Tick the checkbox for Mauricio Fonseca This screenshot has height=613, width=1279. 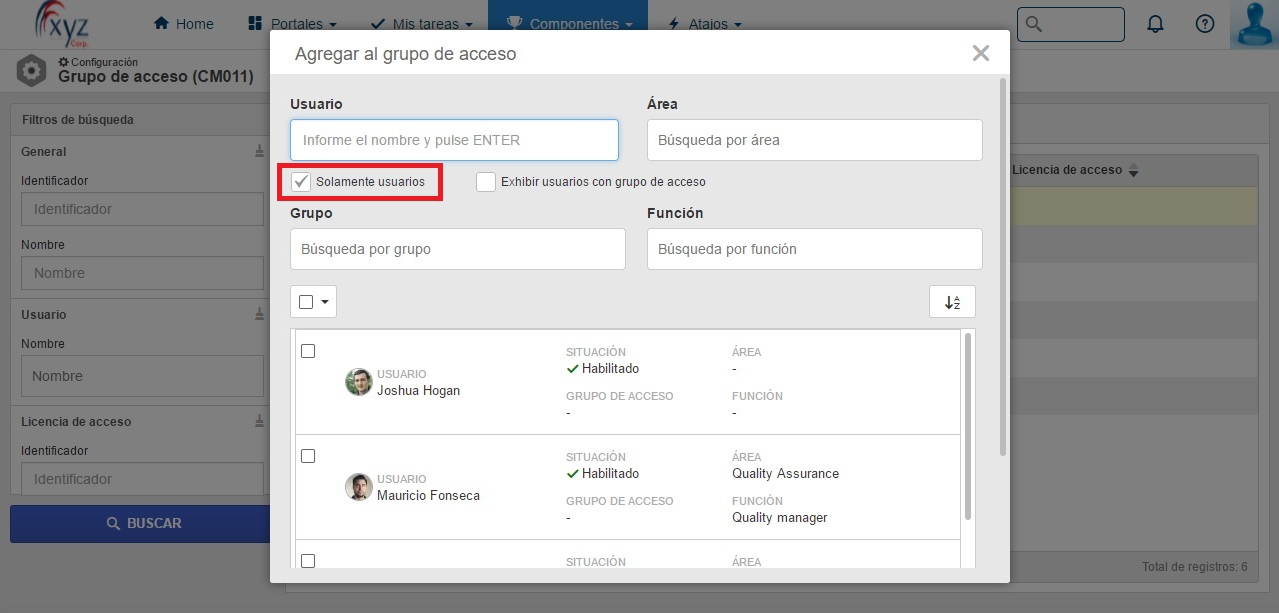tap(308, 456)
